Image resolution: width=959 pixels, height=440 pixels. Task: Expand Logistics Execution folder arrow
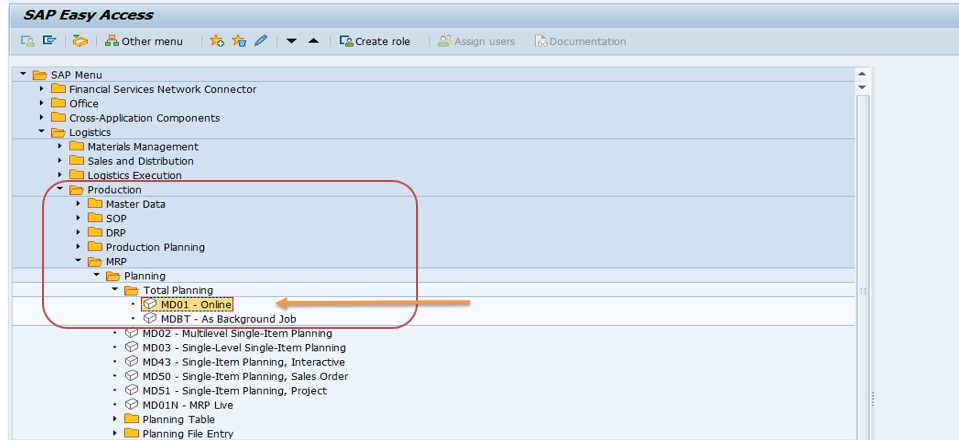pyautogui.click(x=60, y=175)
